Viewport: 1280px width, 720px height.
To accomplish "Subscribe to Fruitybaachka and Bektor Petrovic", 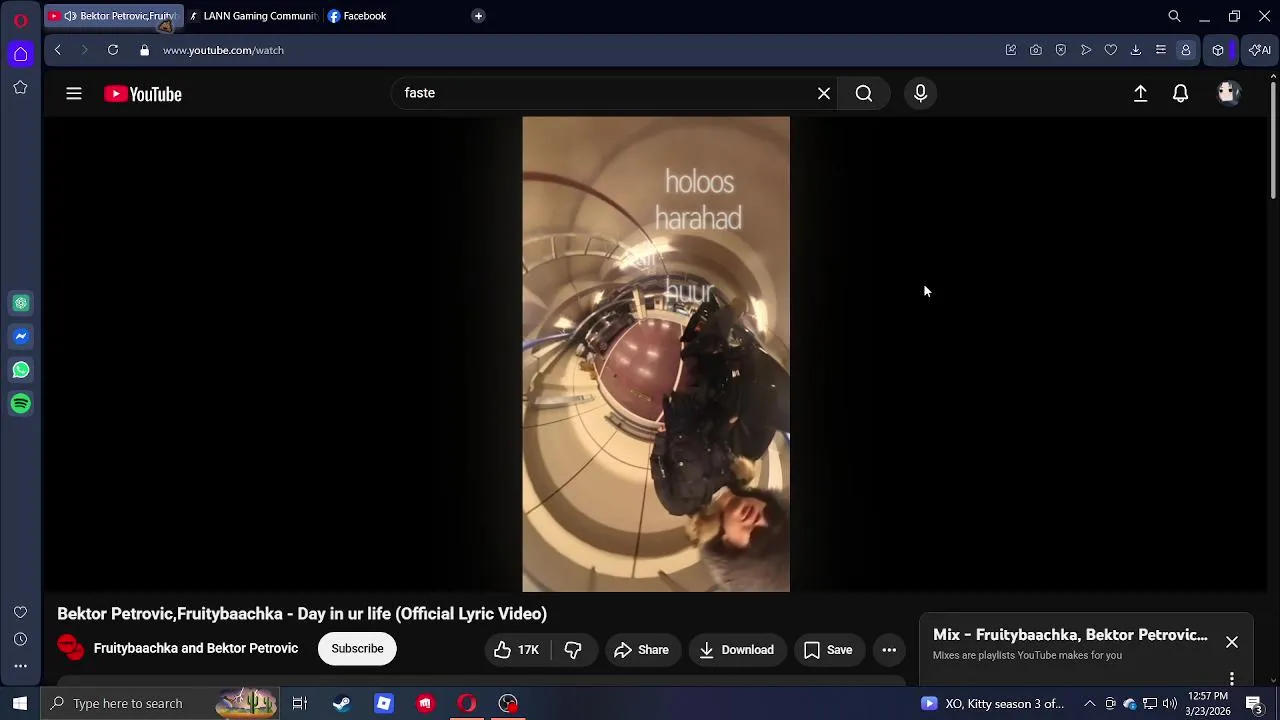I will pos(357,649).
